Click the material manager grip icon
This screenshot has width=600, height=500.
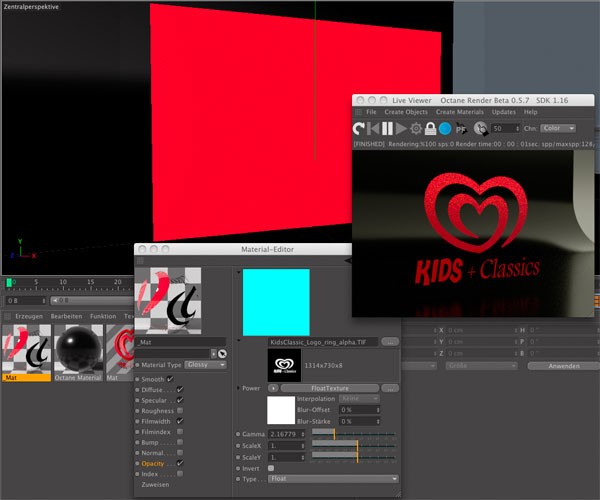(x=7, y=316)
